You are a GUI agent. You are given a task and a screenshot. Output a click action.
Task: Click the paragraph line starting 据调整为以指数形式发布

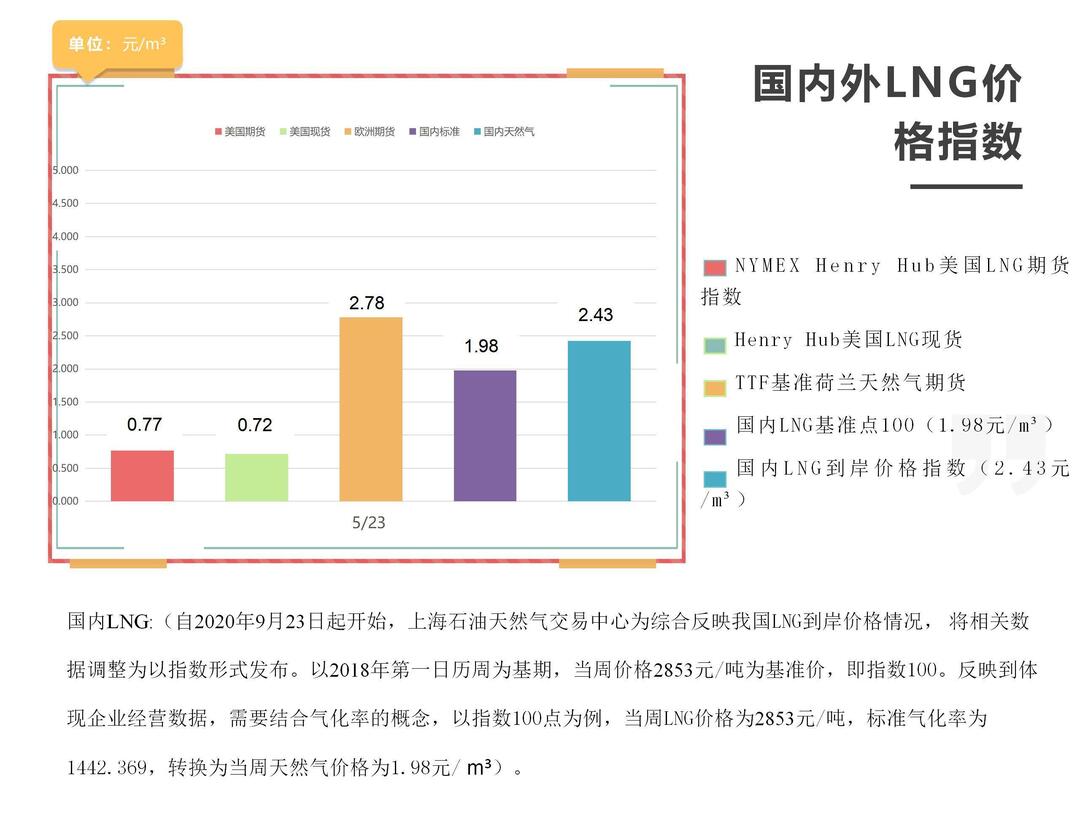[x=552, y=670]
